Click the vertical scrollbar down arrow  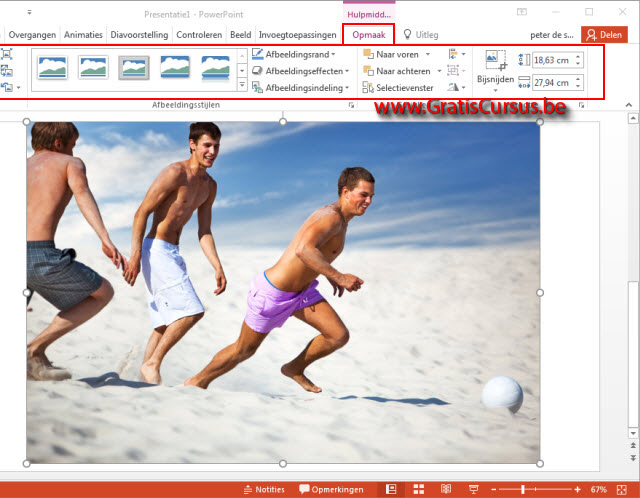coord(633,434)
